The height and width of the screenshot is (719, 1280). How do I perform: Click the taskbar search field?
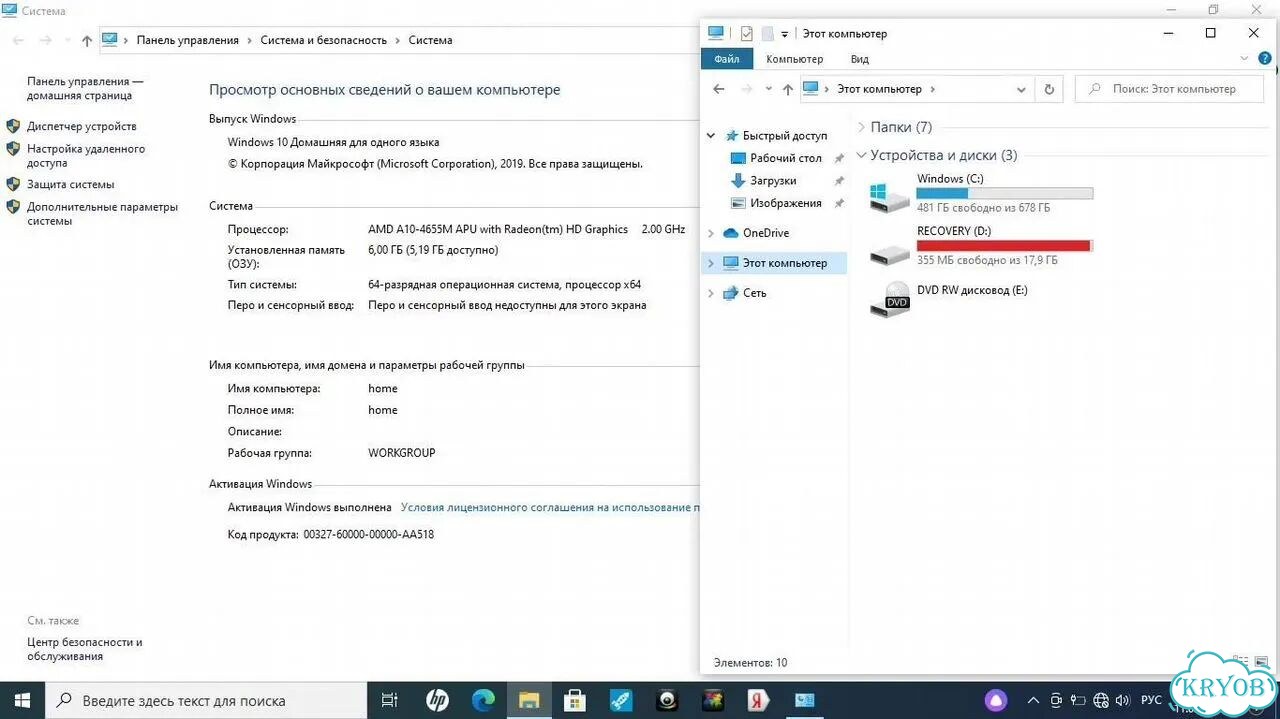206,700
